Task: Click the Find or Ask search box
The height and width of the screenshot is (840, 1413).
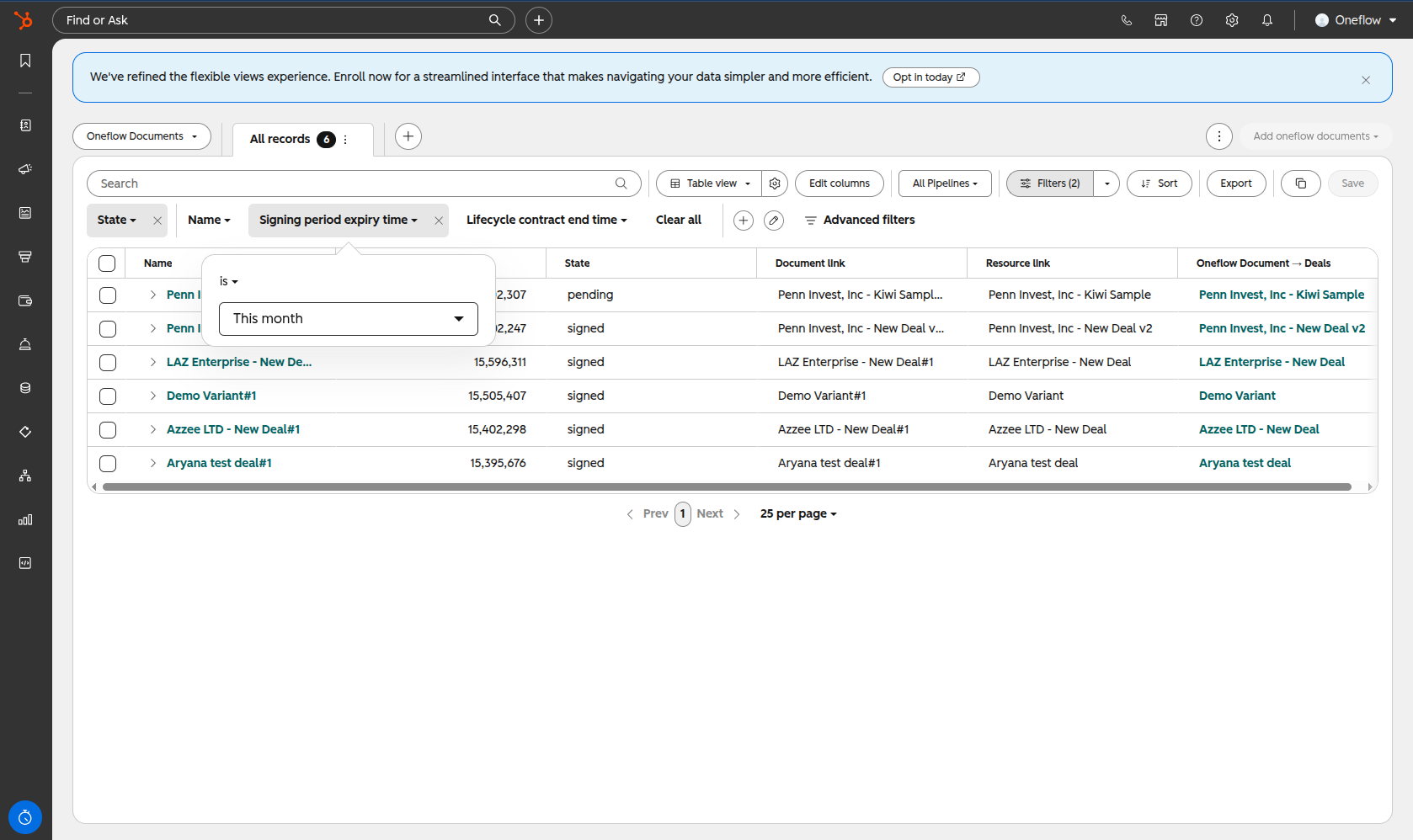Action: click(x=283, y=20)
